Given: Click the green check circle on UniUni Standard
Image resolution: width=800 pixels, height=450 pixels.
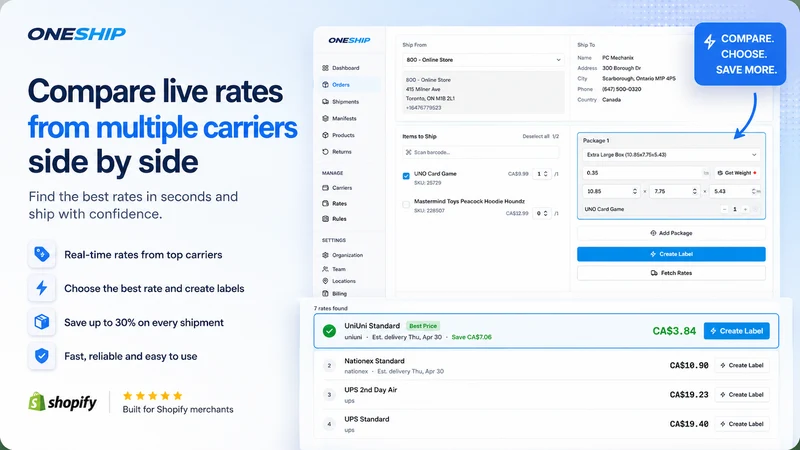Looking at the screenshot, I should point(330,331).
